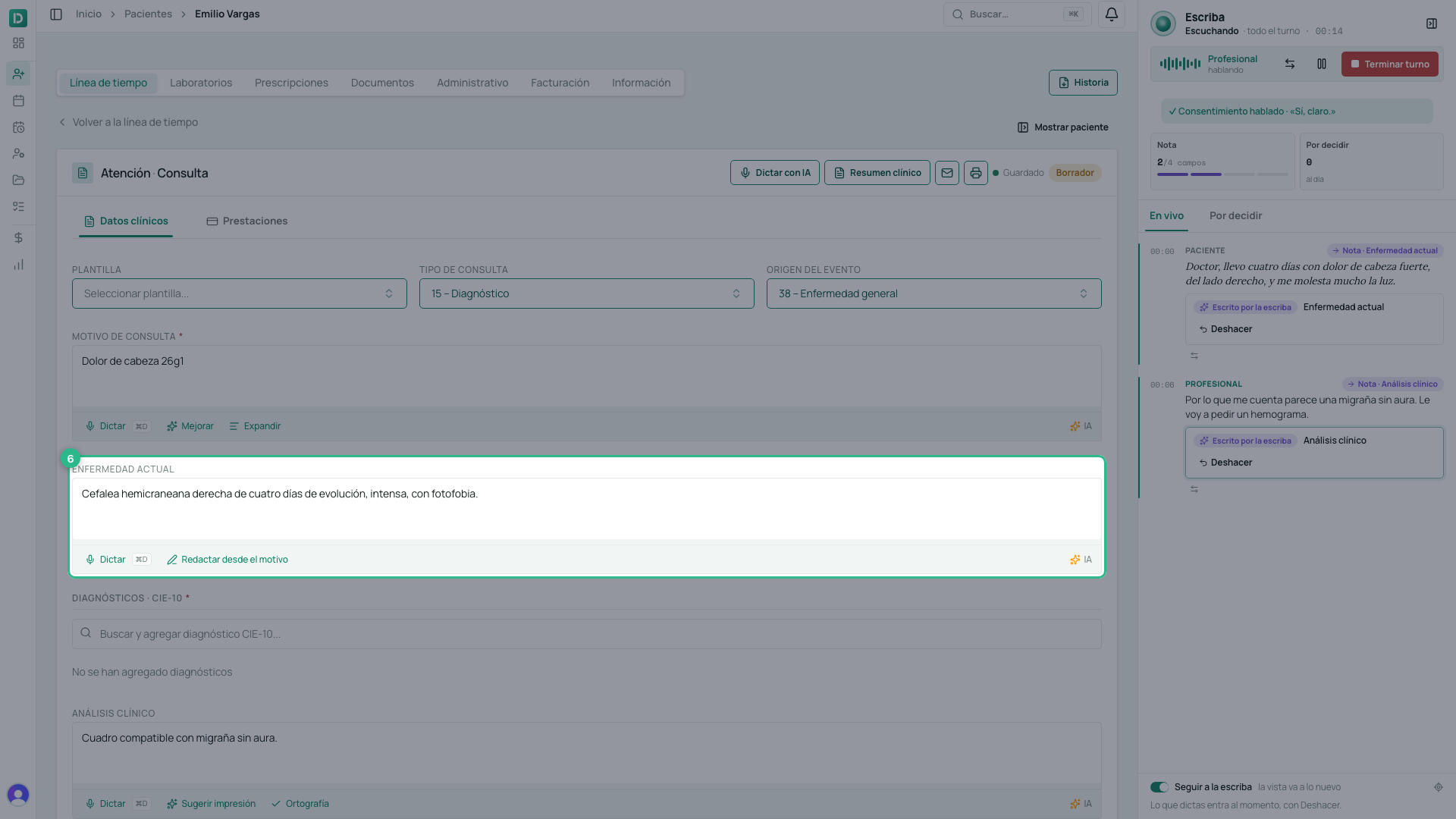The height and width of the screenshot is (819, 1456).
Task: Open the billing dollar icon in the sidebar
Action: (x=18, y=238)
